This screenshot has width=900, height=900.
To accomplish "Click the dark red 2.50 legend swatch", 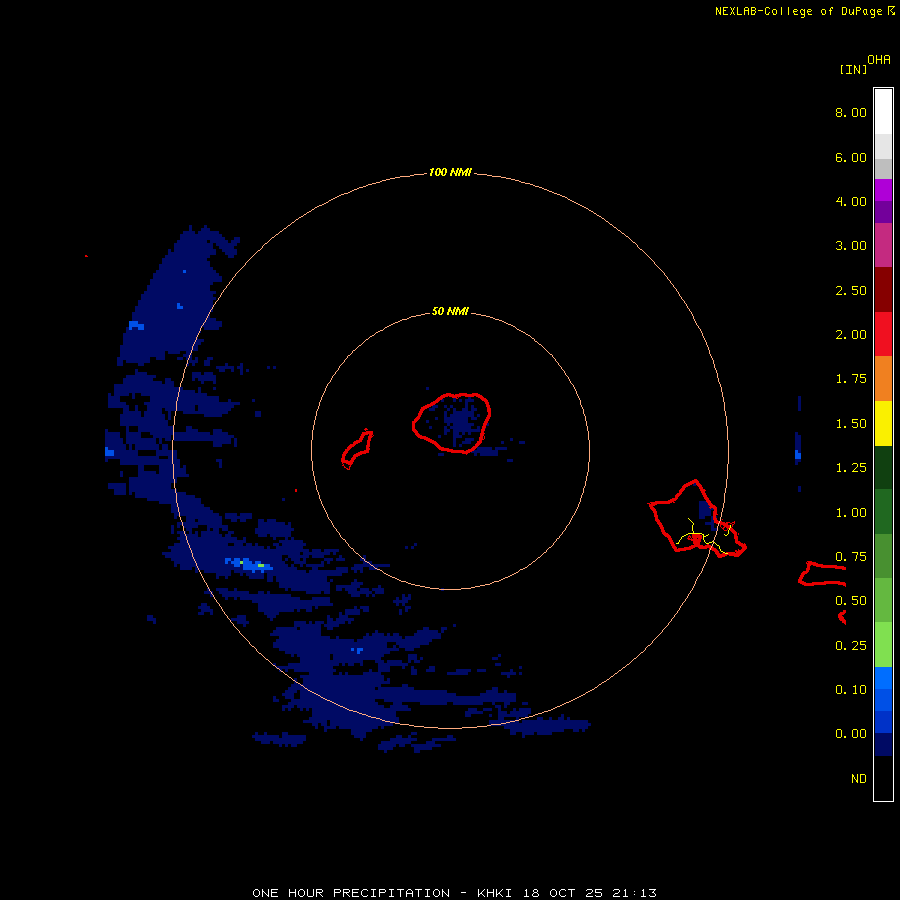I will (x=883, y=290).
